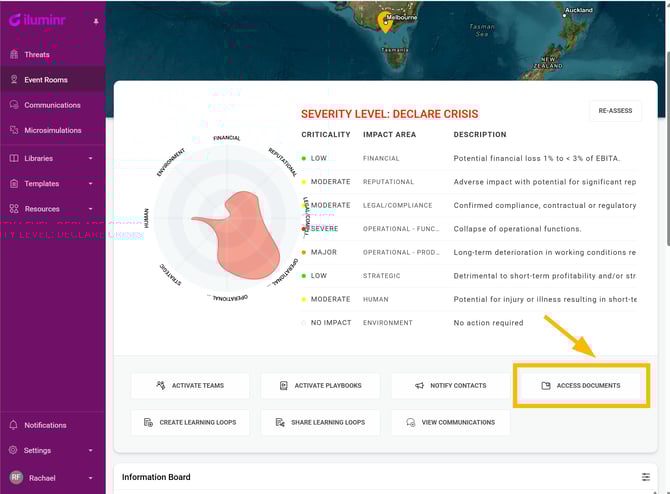670x494 pixels.
Task: Expand the Libraries menu arrow
Action: click(90, 158)
